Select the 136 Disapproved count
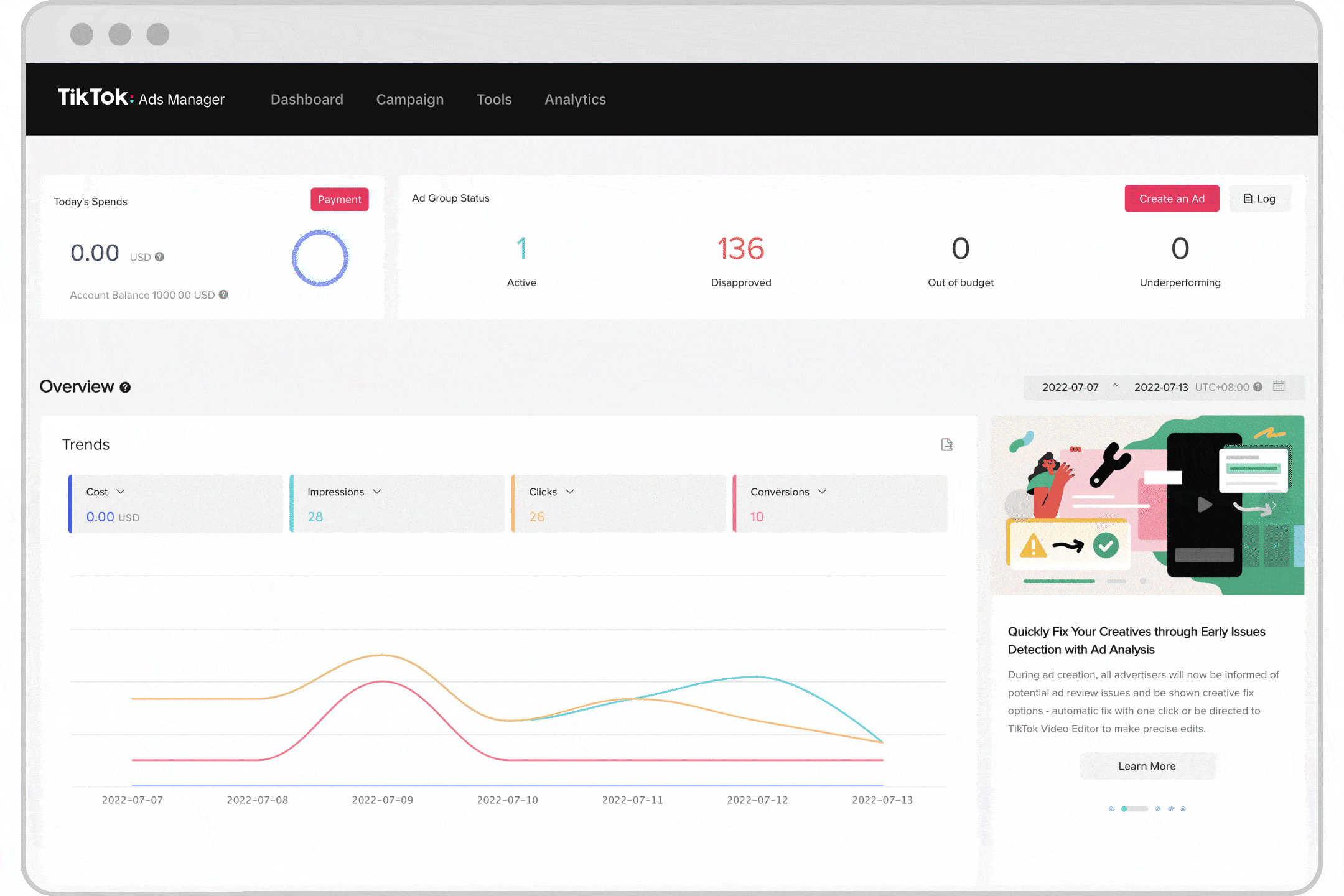Image resolution: width=1344 pixels, height=896 pixels. 740,248
